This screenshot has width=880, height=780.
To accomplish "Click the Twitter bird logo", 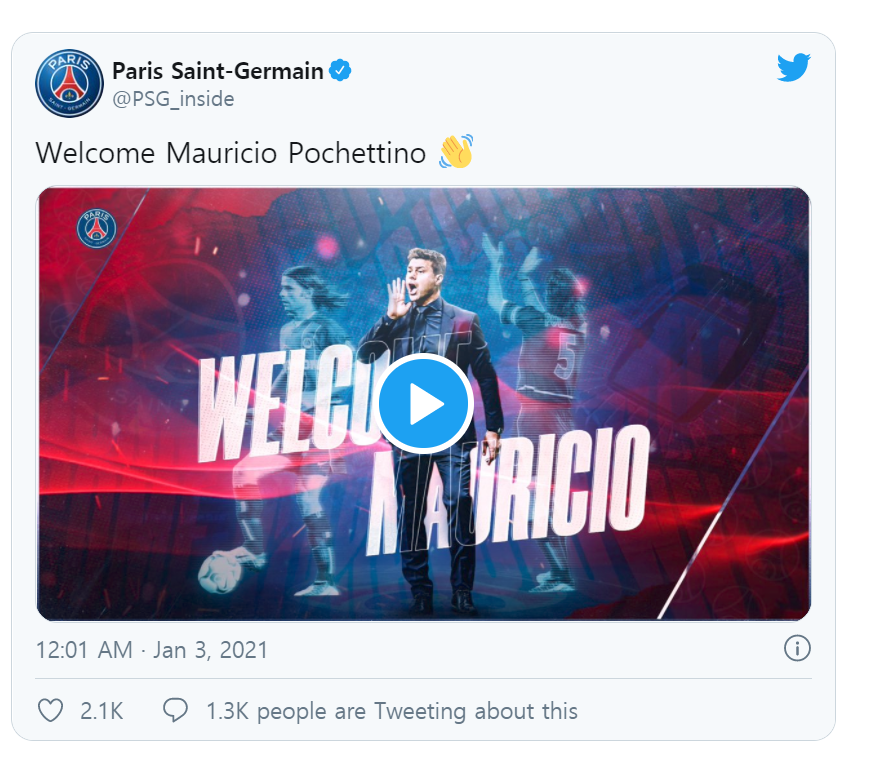I will 793,69.
